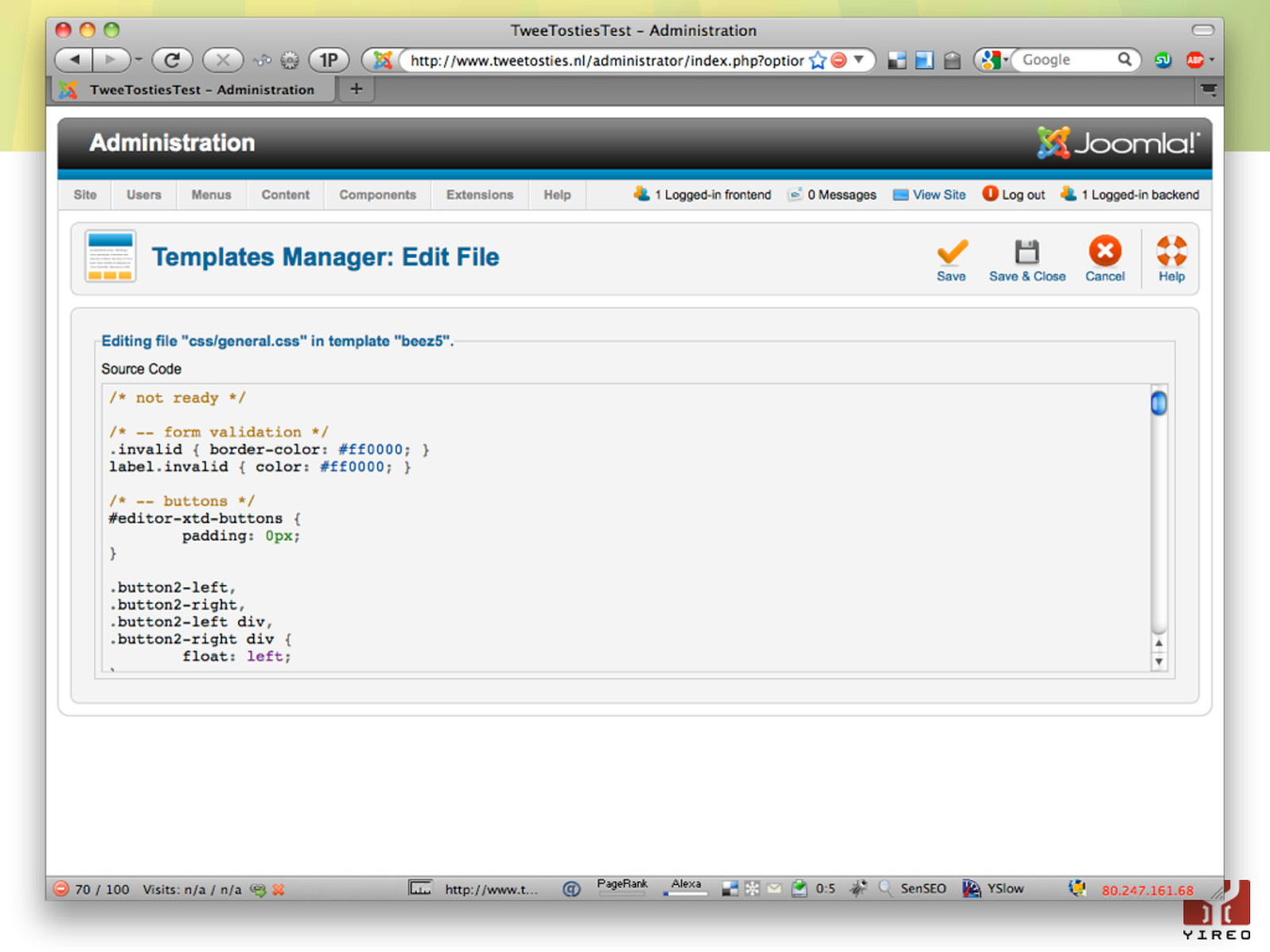Open the back/forward history dropdown arrow
Screen dimensions: 1270x952
[137, 59]
